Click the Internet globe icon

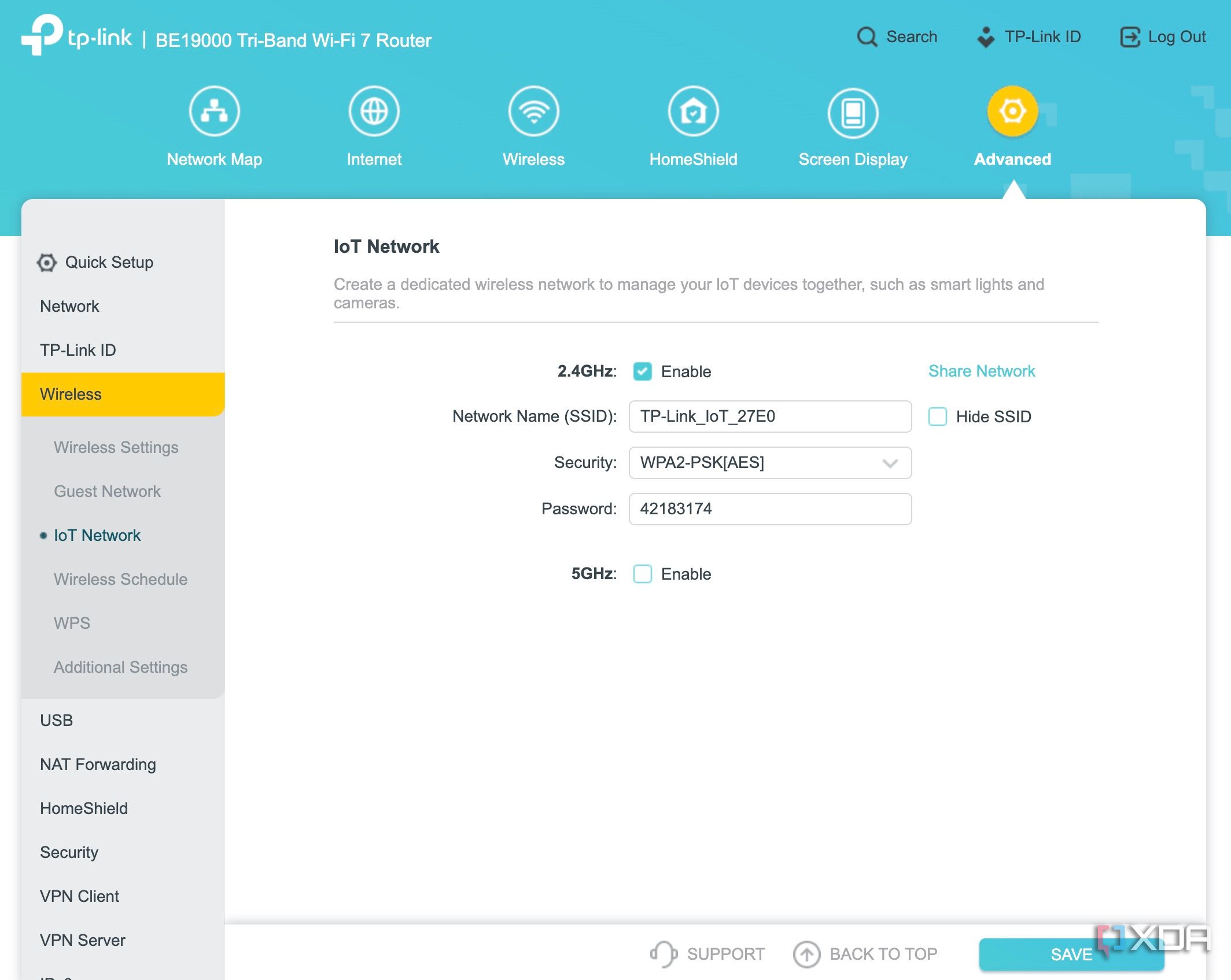[374, 111]
